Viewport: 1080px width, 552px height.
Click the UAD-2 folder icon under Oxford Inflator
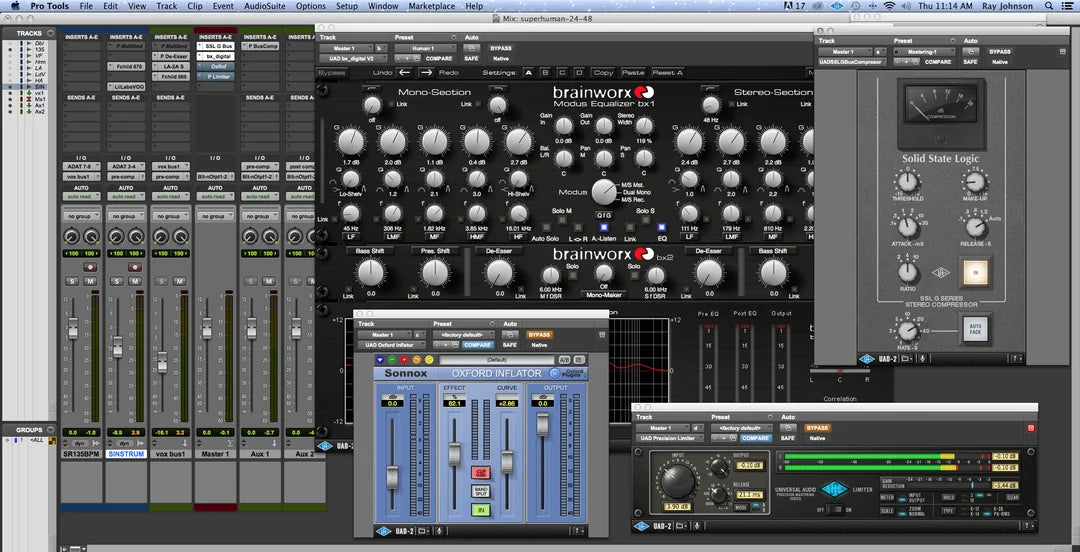423,531
